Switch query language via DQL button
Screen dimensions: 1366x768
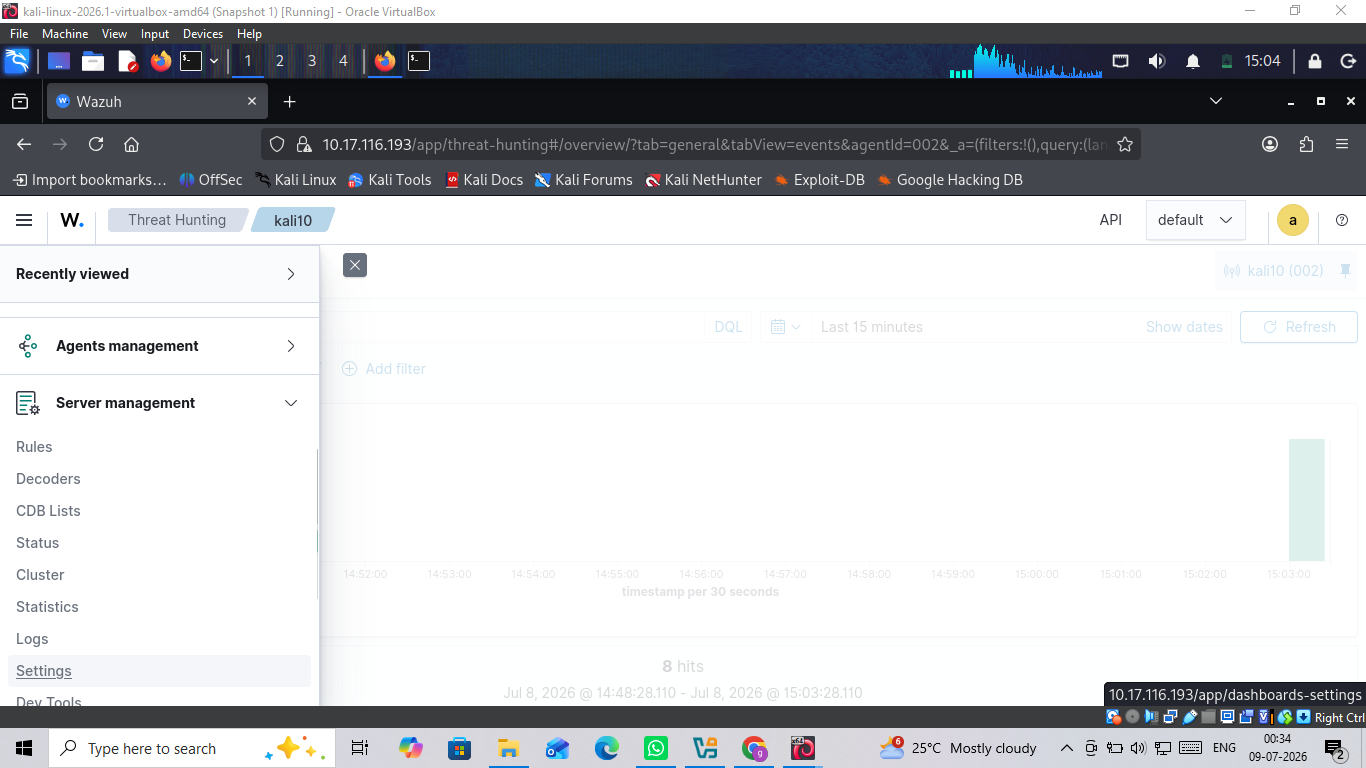point(728,327)
